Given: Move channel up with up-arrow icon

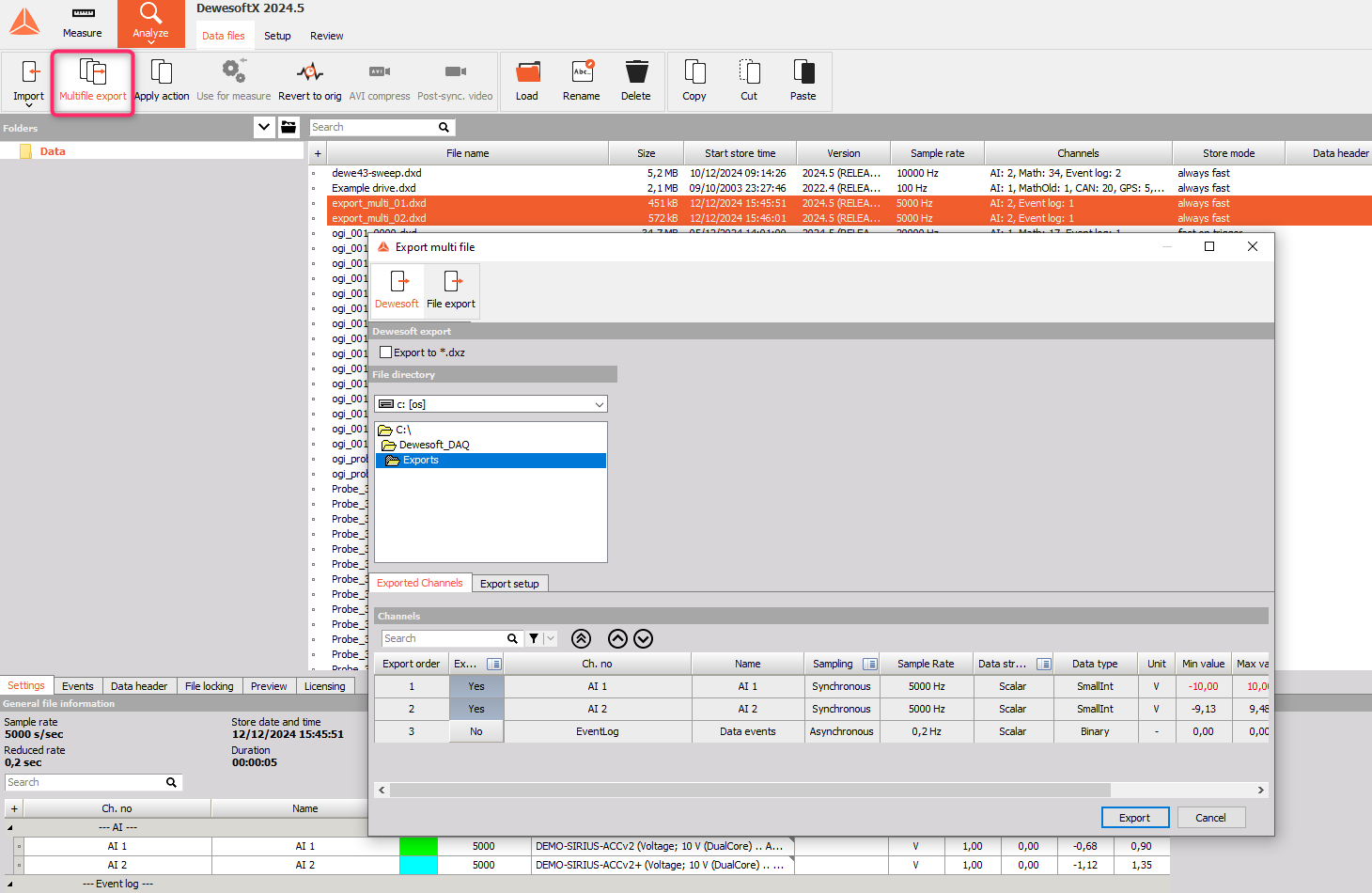Looking at the screenshot, I should click(617, 639).
